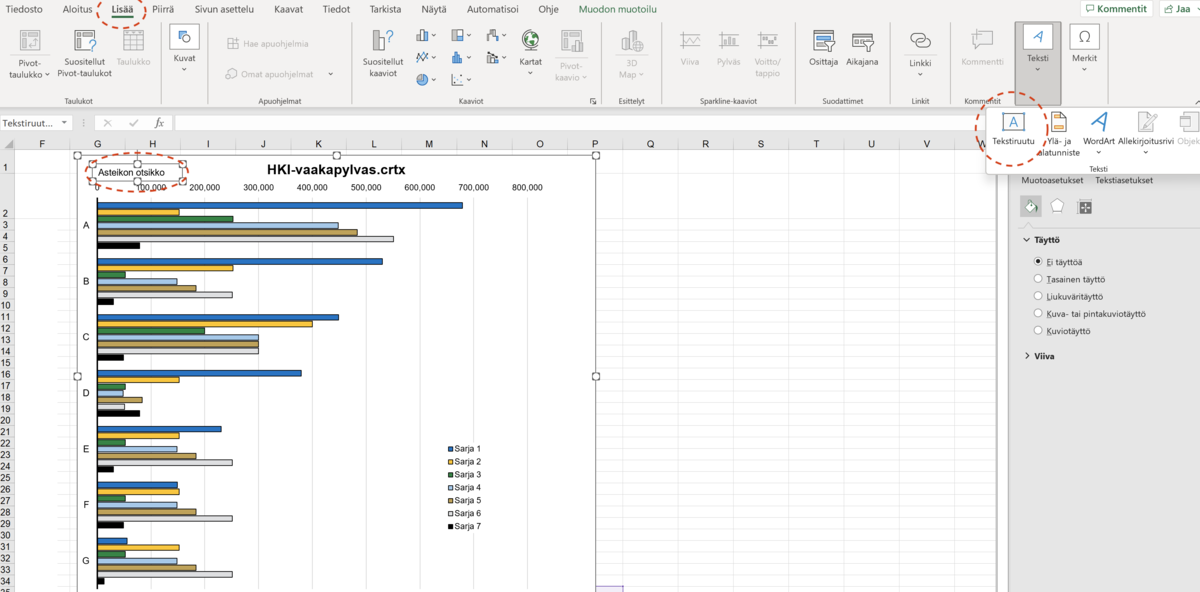The height and width of the screenshot is (592, 1200).
Task: Choose Tasainen täyttö fill option
Action: (1039, 279)
